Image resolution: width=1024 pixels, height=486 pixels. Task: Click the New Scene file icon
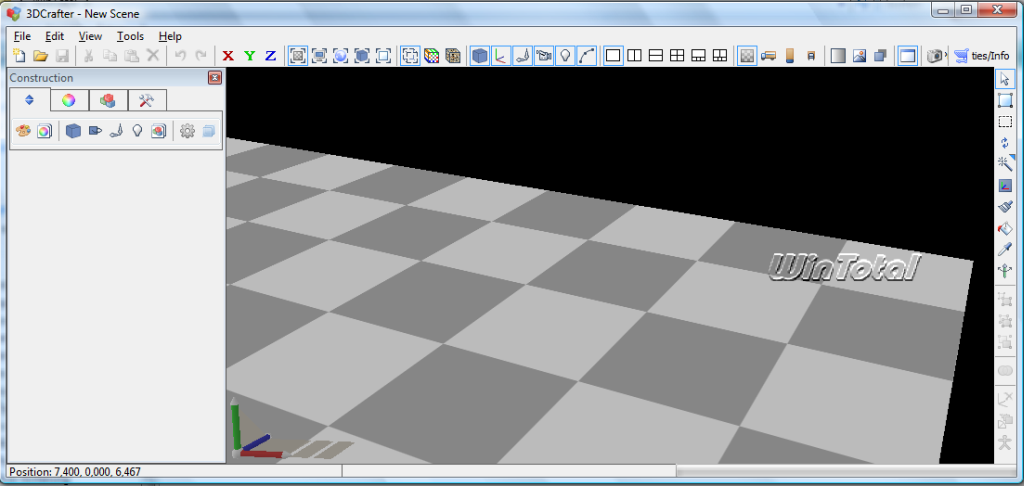pyautogui.click(x=19, y=56)
